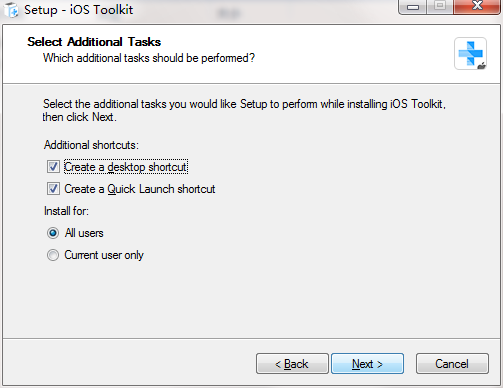Cancel the iOS Toolkit setup
The height and width of the screenshot is (388, 503).
tap(452, 364)
